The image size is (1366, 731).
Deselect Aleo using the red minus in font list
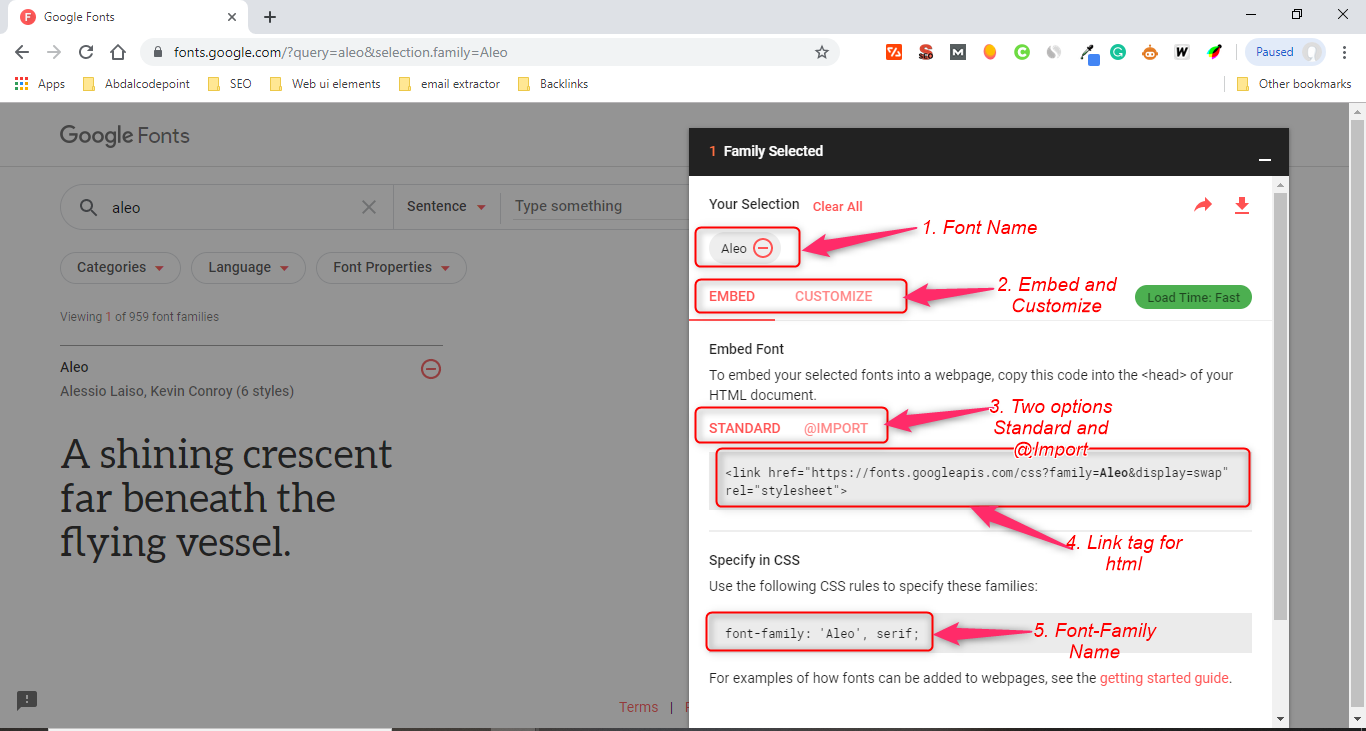click(x=431, y=369)
